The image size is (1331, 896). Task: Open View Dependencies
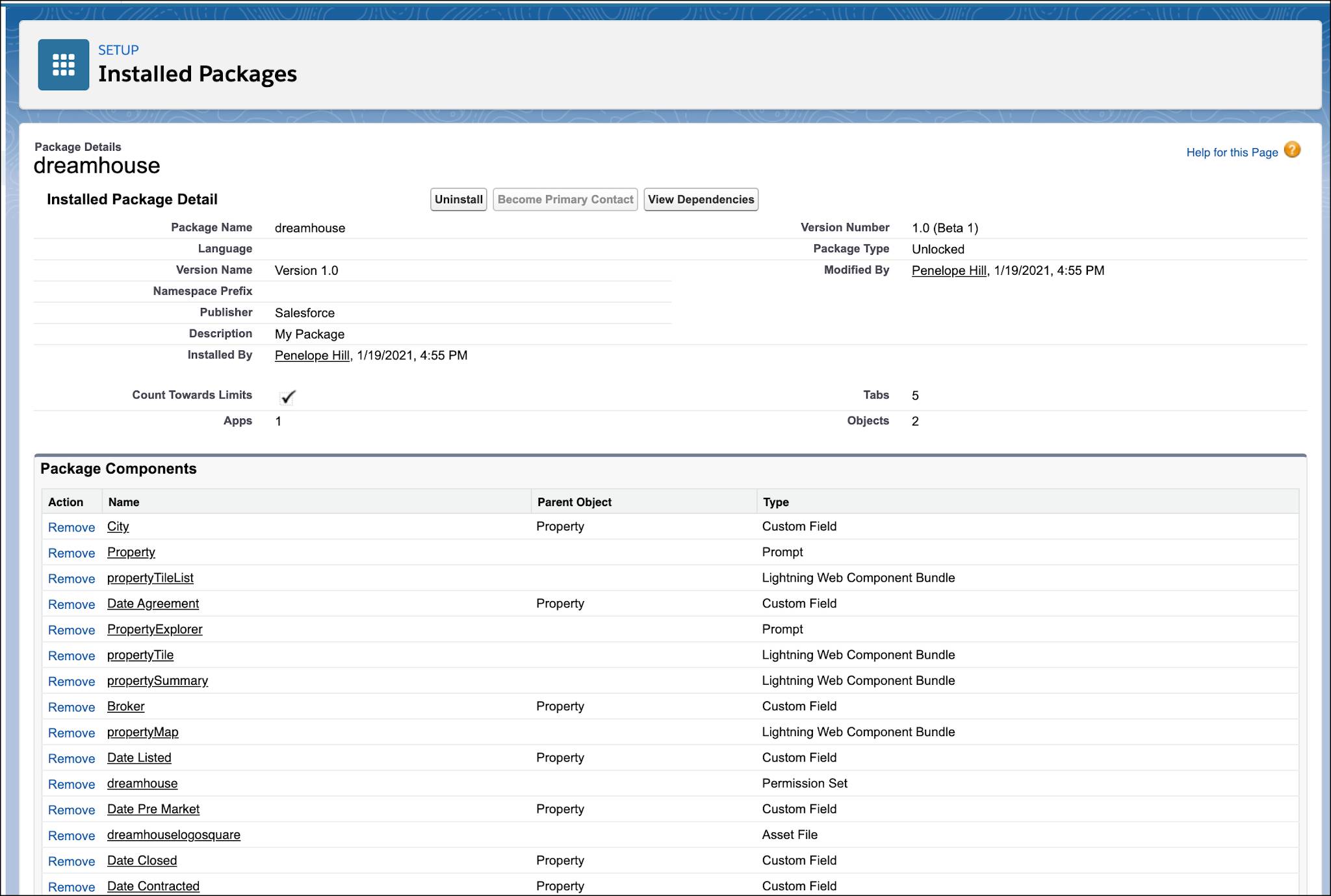coord(701,199)
